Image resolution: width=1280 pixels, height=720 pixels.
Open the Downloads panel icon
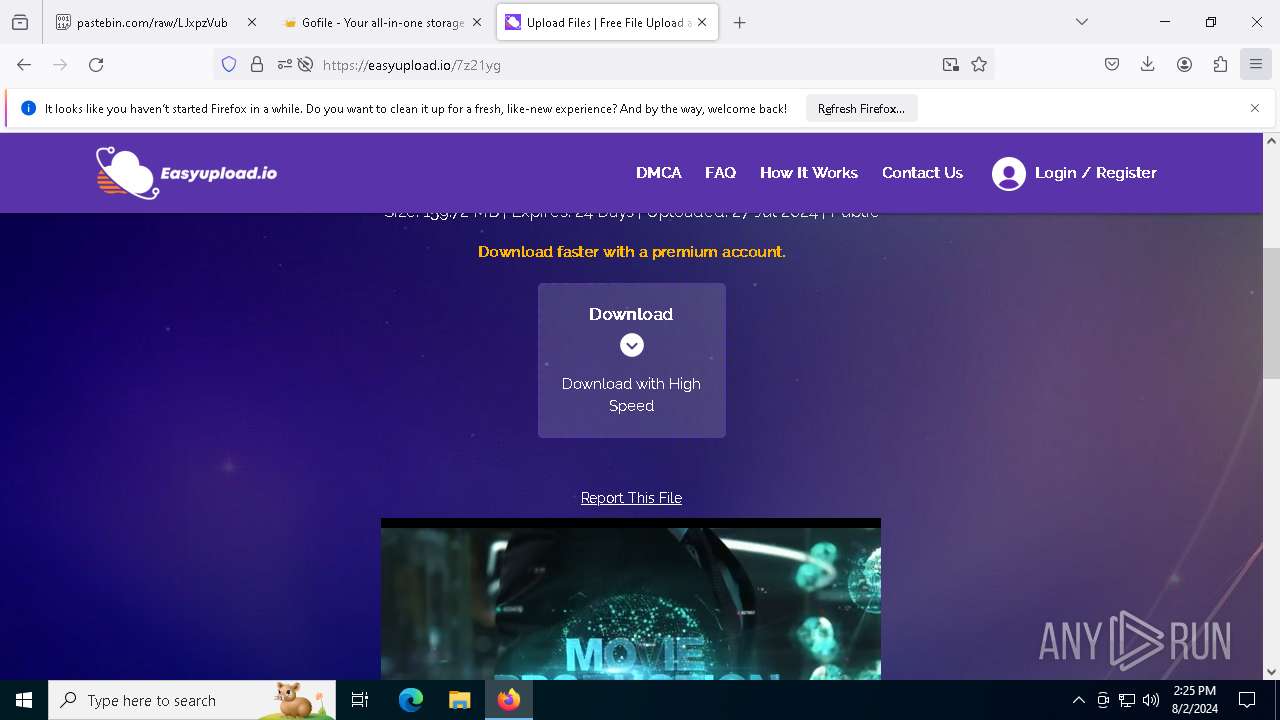tap(1148, 65)
